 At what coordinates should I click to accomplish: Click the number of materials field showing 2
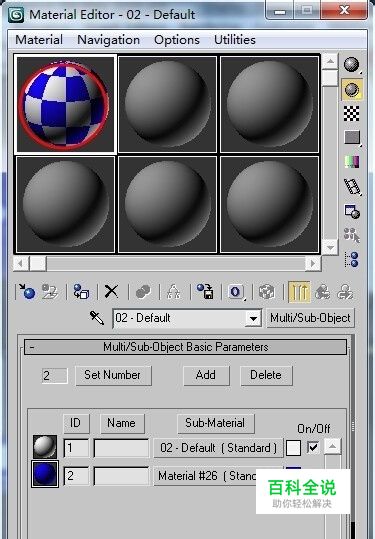tap(54, 375)
